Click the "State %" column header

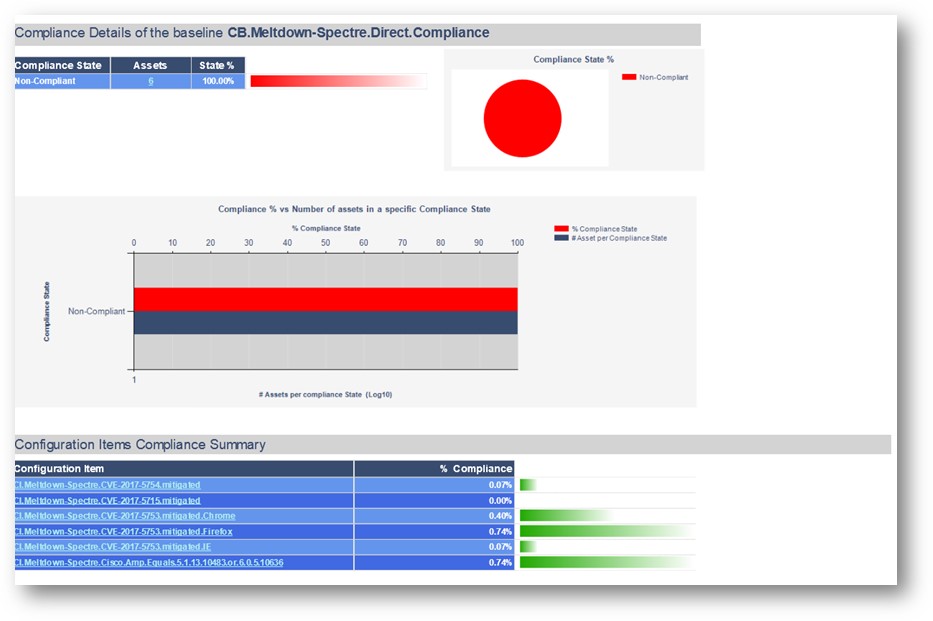[x=218, y=65]
